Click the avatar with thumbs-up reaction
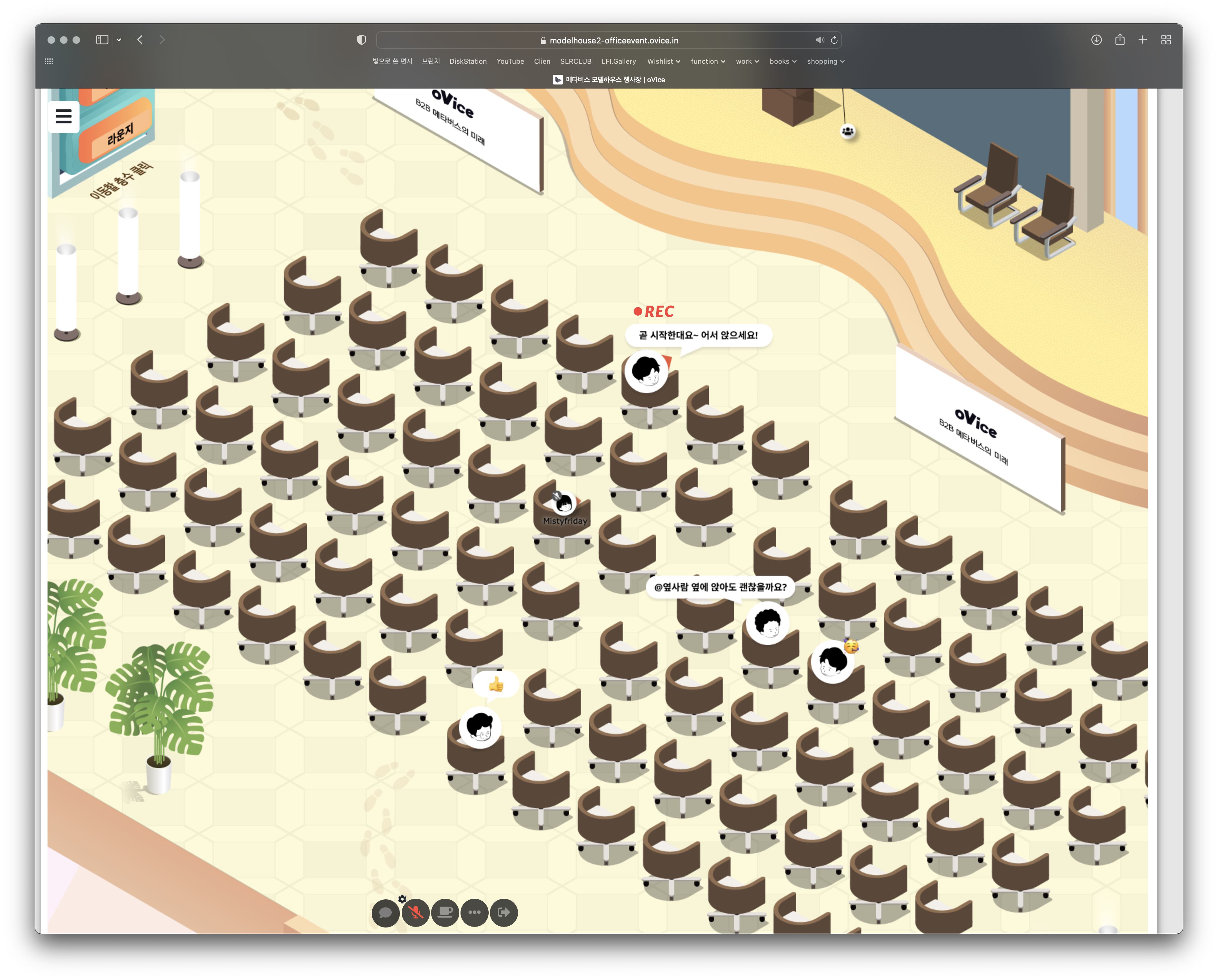 [480, 727]
